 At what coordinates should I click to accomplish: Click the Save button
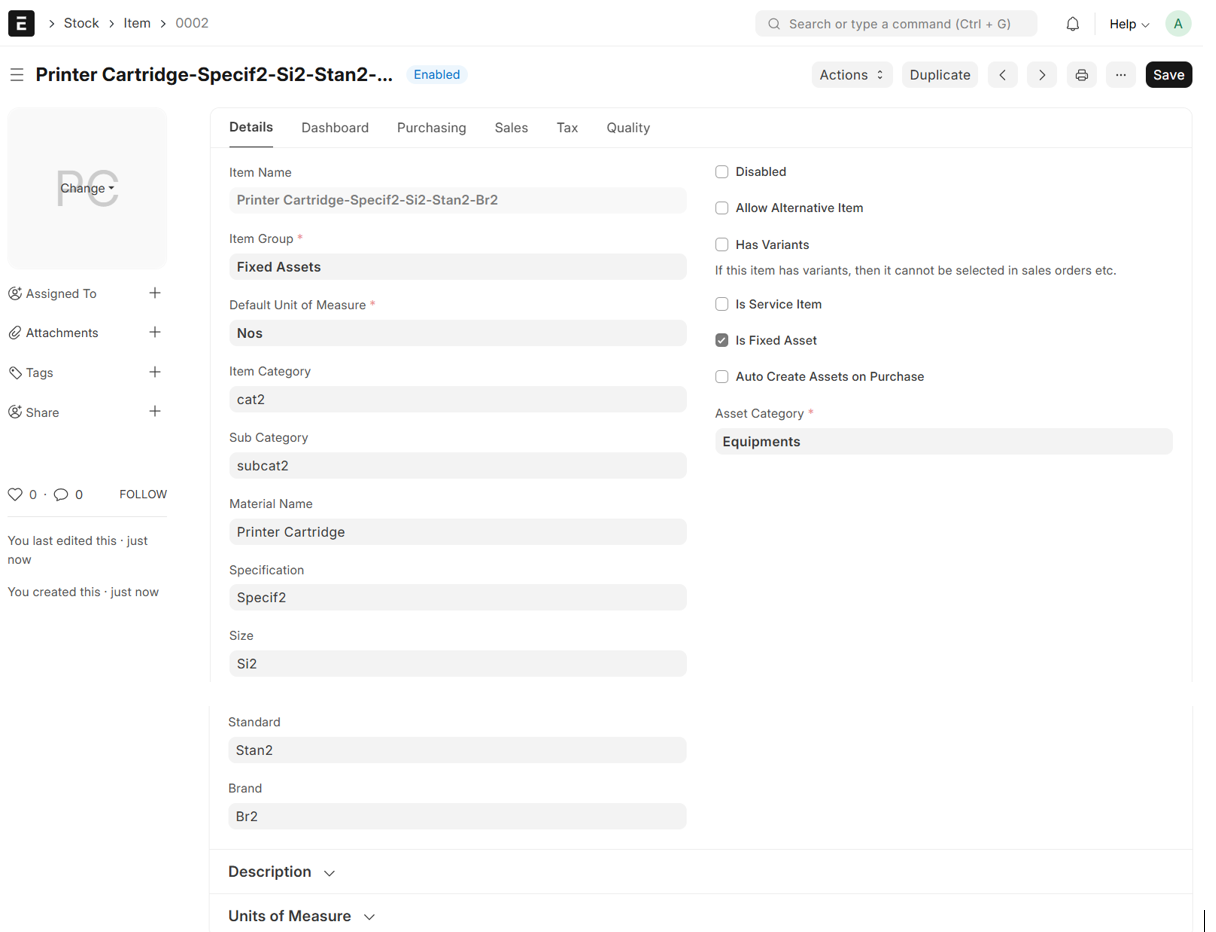tap(1168, 75)
